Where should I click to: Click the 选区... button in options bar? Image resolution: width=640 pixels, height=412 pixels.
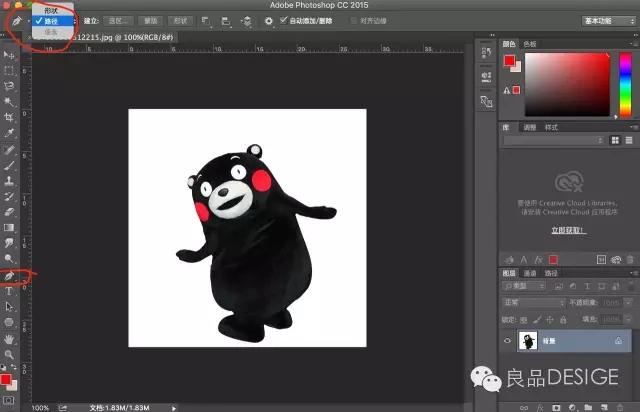pyautogui.click(x=118, y=19)
